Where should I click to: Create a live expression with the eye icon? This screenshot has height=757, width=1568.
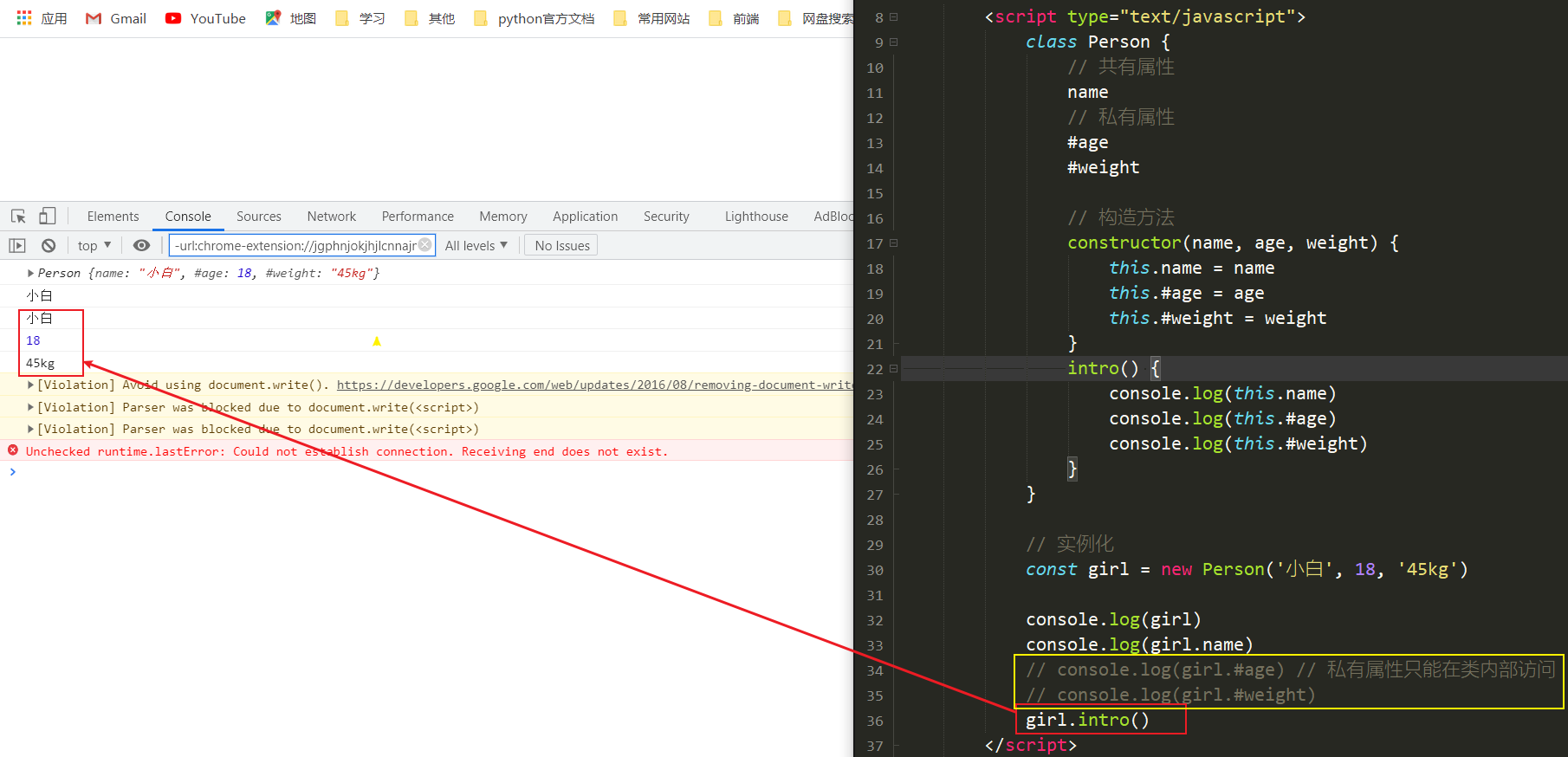pos(141,246)
